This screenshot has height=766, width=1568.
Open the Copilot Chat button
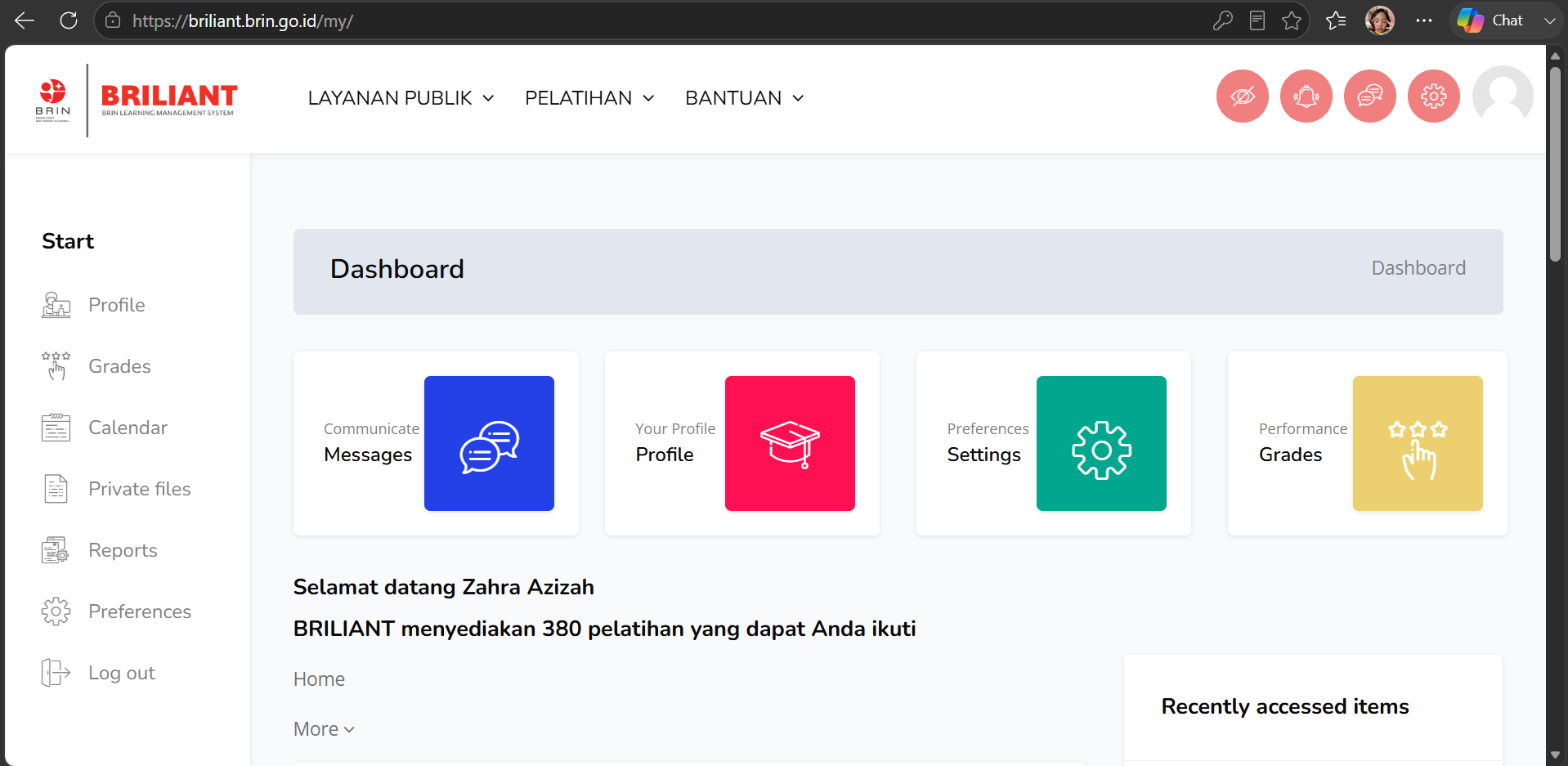click(x=1490, y=20)
